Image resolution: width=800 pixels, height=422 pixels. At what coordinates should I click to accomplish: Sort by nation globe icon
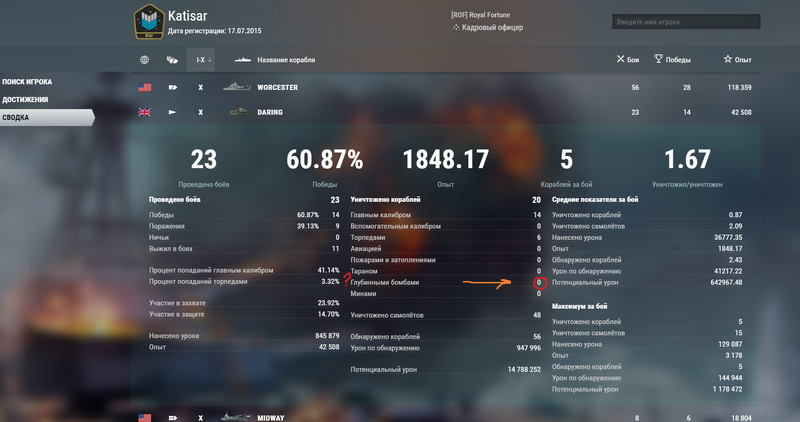click(x=145, y=60)
